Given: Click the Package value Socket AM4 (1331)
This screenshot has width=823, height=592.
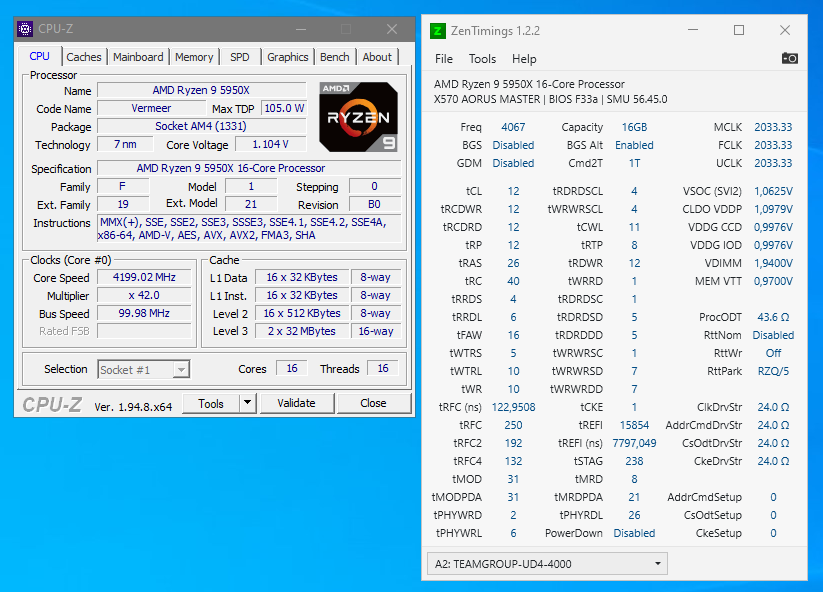Looking at the screenshot, I should pyautogui.click(x=201, y=126).
